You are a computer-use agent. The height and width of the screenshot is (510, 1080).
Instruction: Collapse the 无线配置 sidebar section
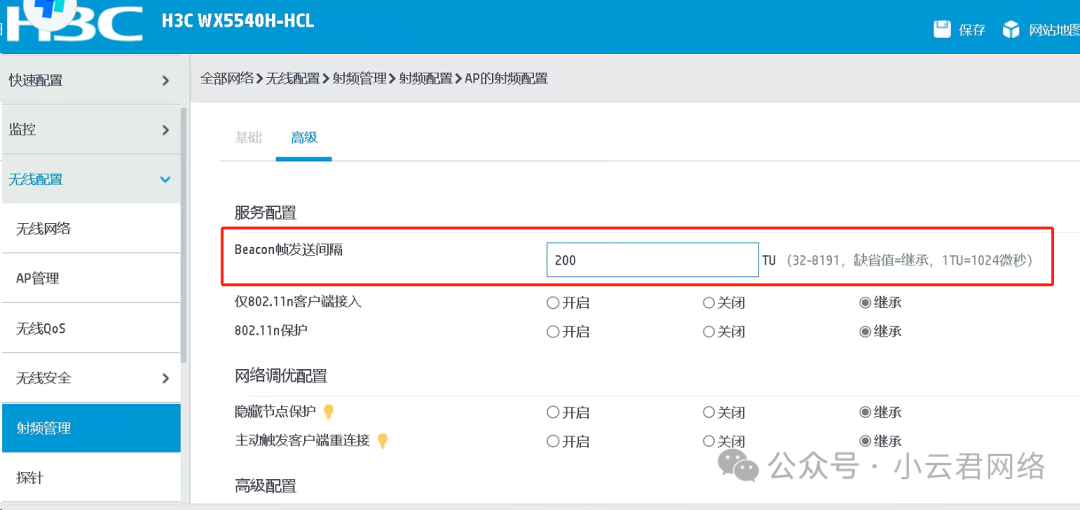[x=165, y=180]
